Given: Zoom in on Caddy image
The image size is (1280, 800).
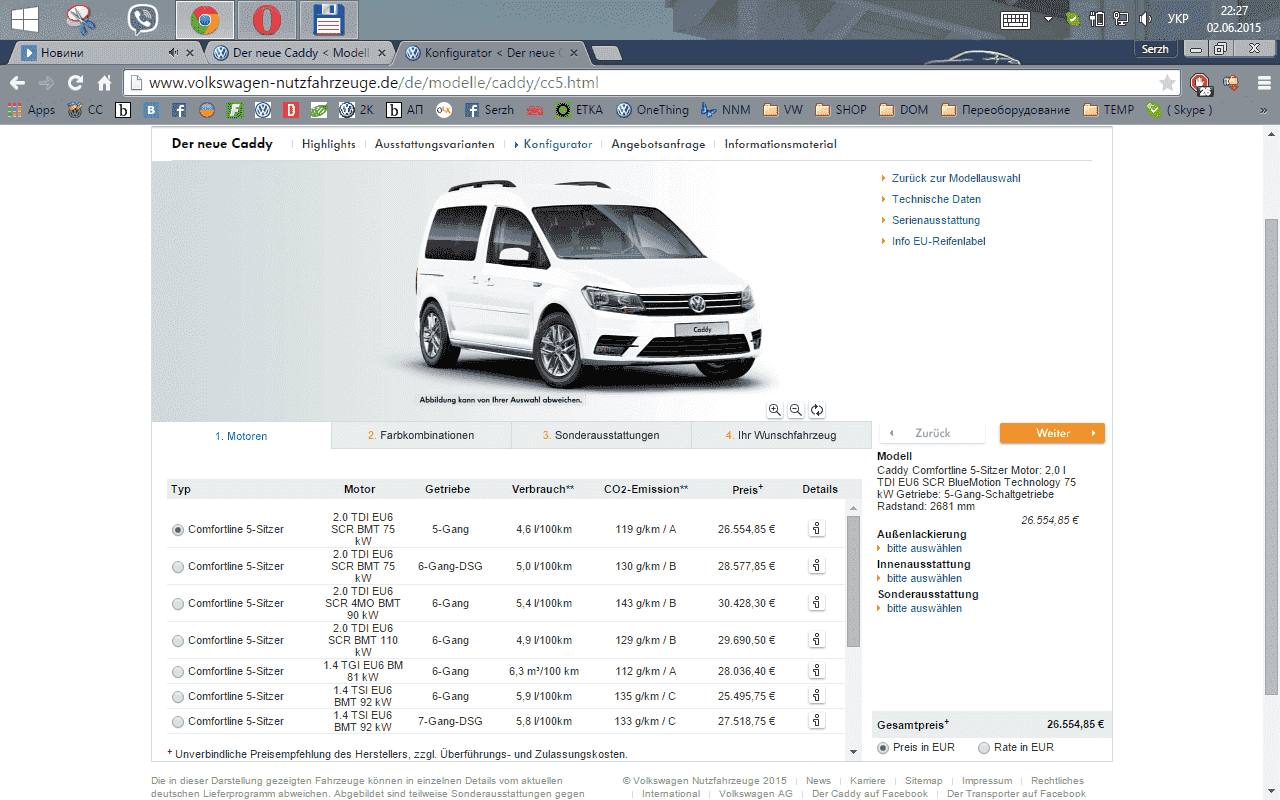Looking at the screenshot, I should (775, 410).
